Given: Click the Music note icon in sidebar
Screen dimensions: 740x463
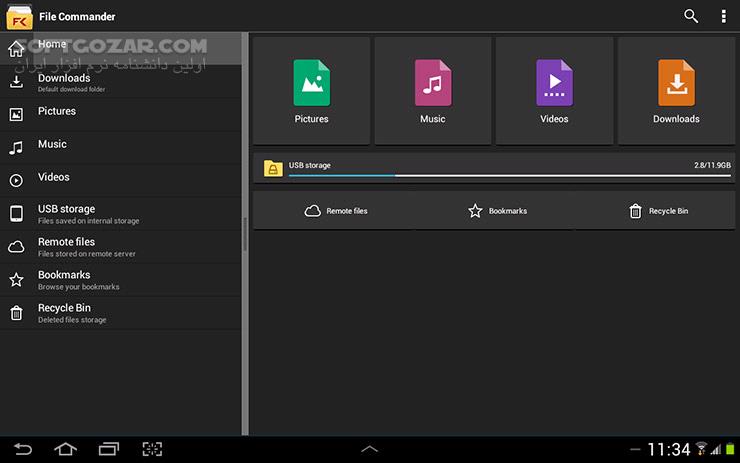Looking at the screenshot, I should (16, 148).
